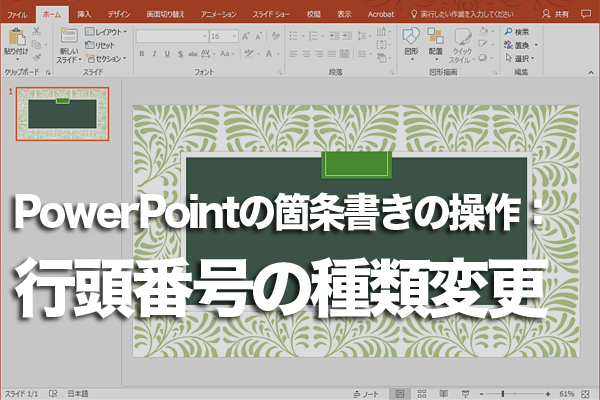This screenshot has width=600, height=400.
Task: Click the Notes (ノート) button
Action: (x=366, y=394)
